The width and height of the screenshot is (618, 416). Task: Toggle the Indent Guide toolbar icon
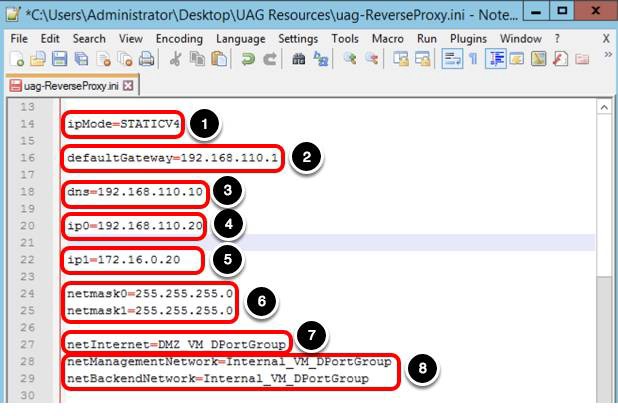point(495,59)
